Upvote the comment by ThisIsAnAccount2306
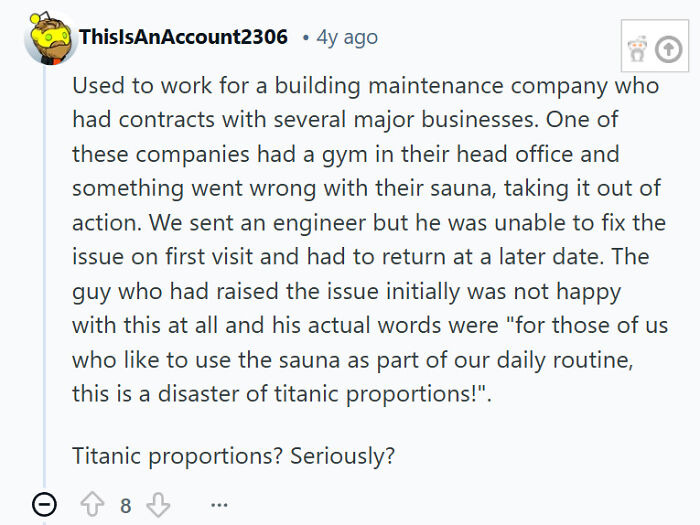Viewport: 700px width, 525px height. coord(93,505)
